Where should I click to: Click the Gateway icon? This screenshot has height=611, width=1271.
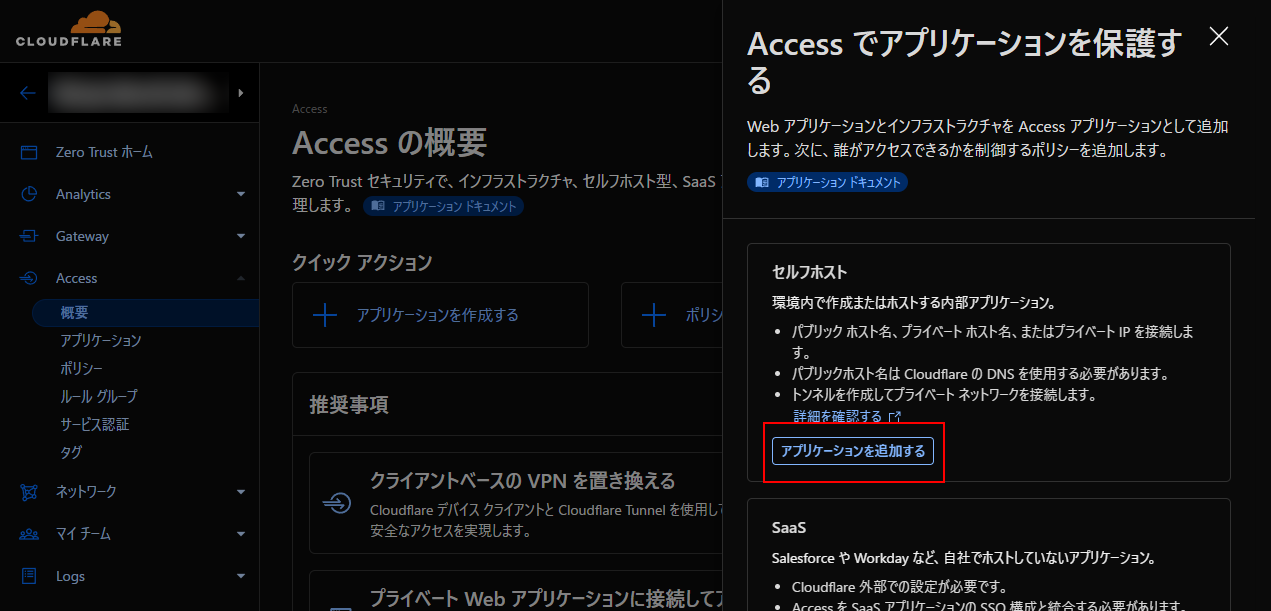click(x=29, y=236)
